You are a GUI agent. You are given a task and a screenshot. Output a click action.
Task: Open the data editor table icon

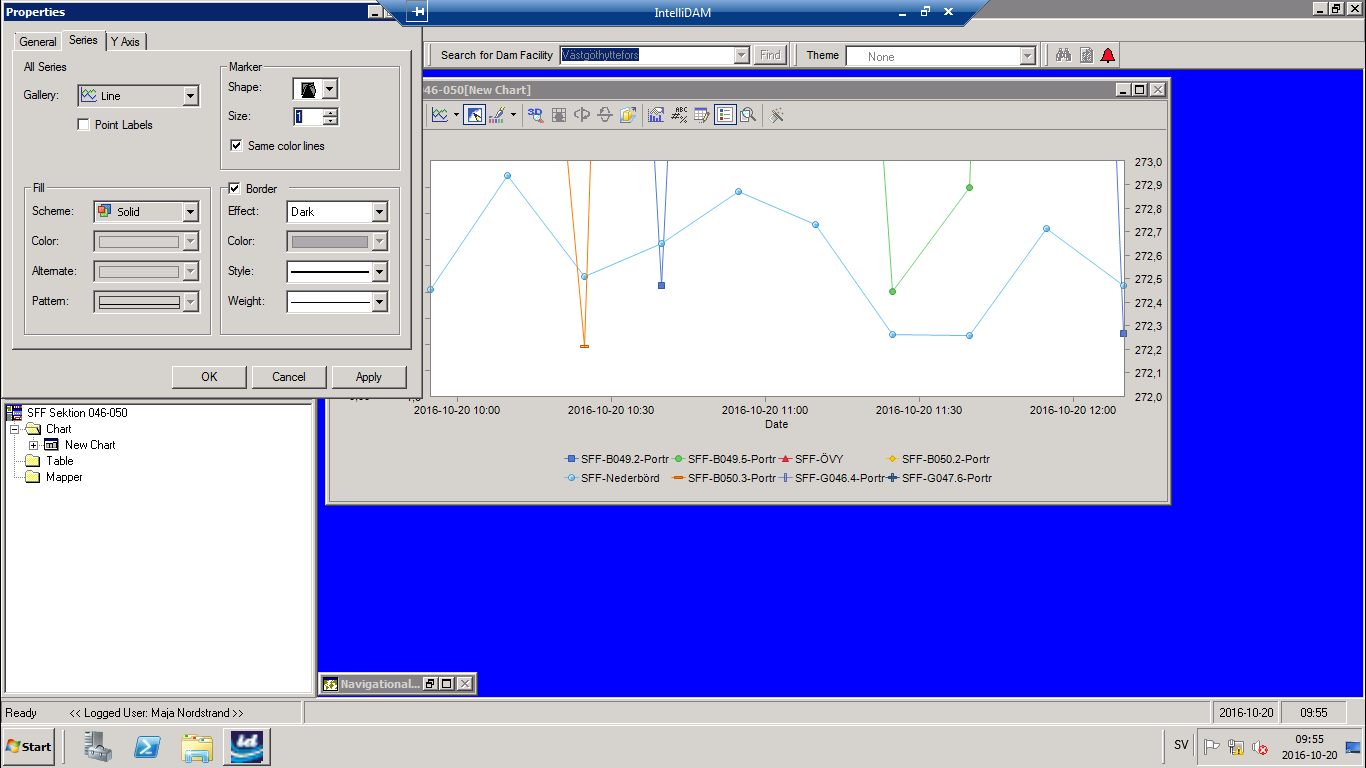tap(702, 115)
